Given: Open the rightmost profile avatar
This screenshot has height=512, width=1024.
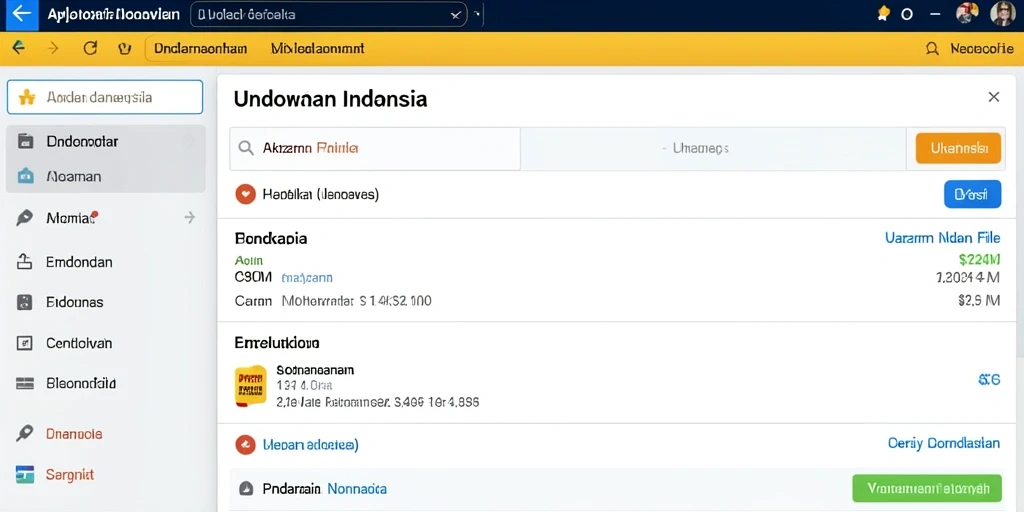Looking at the screenshot, I should (x=1002, y=13).
